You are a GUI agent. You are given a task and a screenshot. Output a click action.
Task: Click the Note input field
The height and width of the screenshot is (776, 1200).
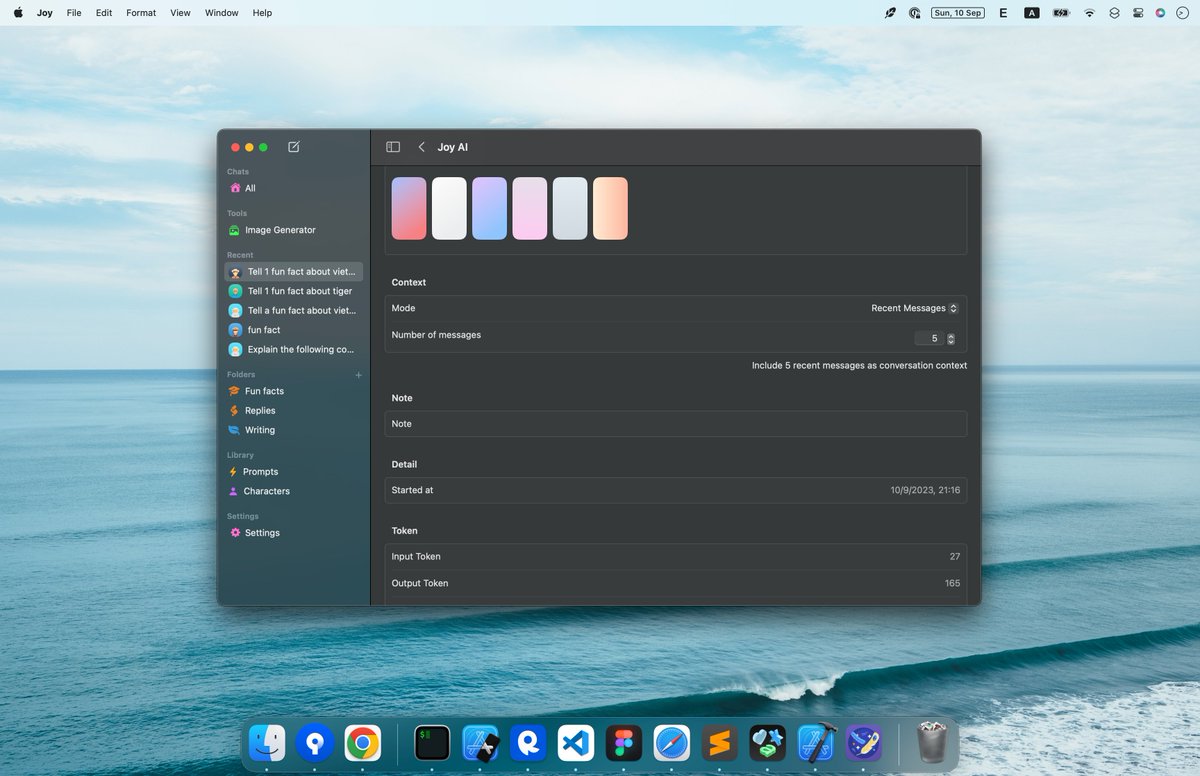point(676,424)
